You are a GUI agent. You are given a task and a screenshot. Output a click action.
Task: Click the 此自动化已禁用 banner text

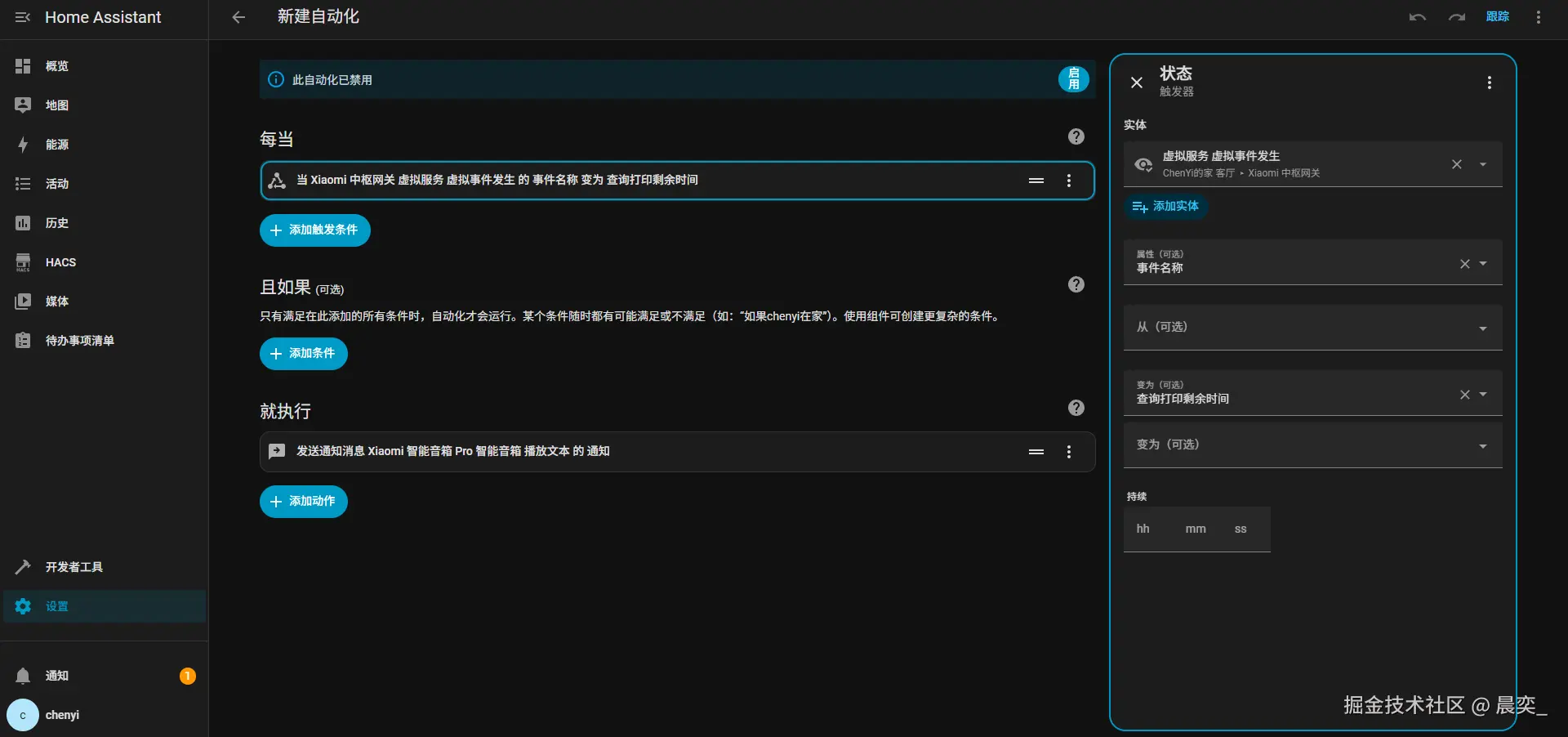(x=332, y=80)
